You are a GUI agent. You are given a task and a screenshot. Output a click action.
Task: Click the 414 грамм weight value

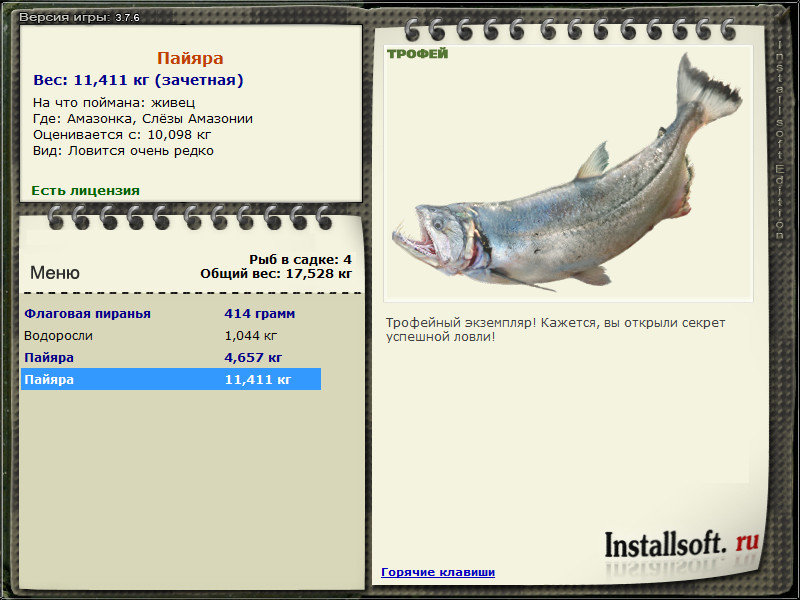point(260,313)
